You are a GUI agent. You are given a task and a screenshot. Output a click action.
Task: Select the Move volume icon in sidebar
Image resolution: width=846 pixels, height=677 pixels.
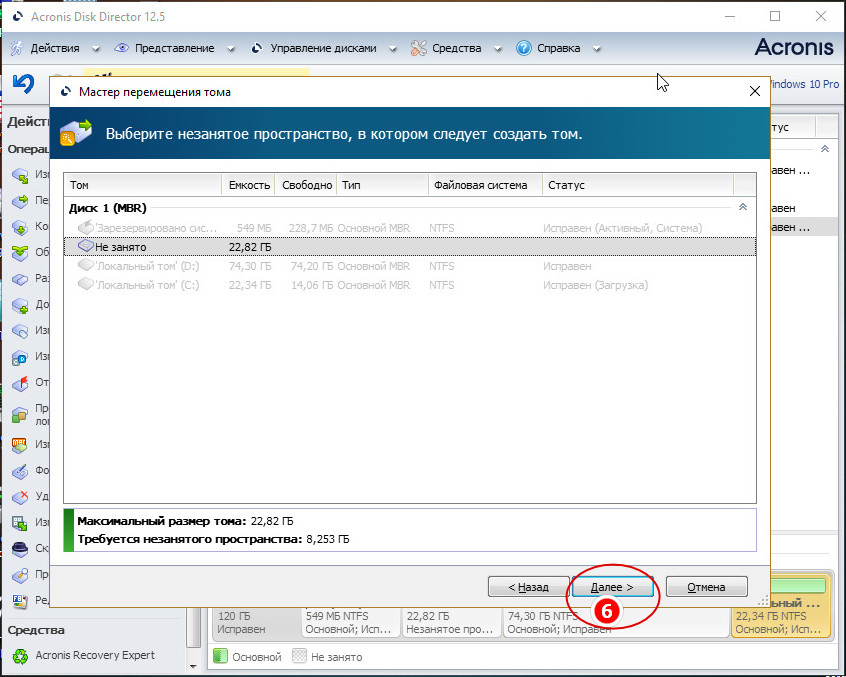[x=20, y=202]
